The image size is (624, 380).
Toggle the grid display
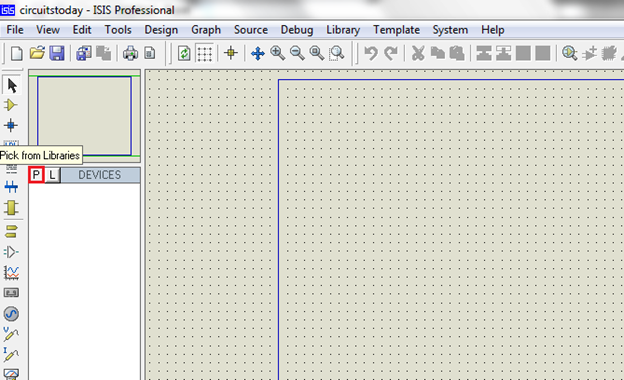pos(205,53)
